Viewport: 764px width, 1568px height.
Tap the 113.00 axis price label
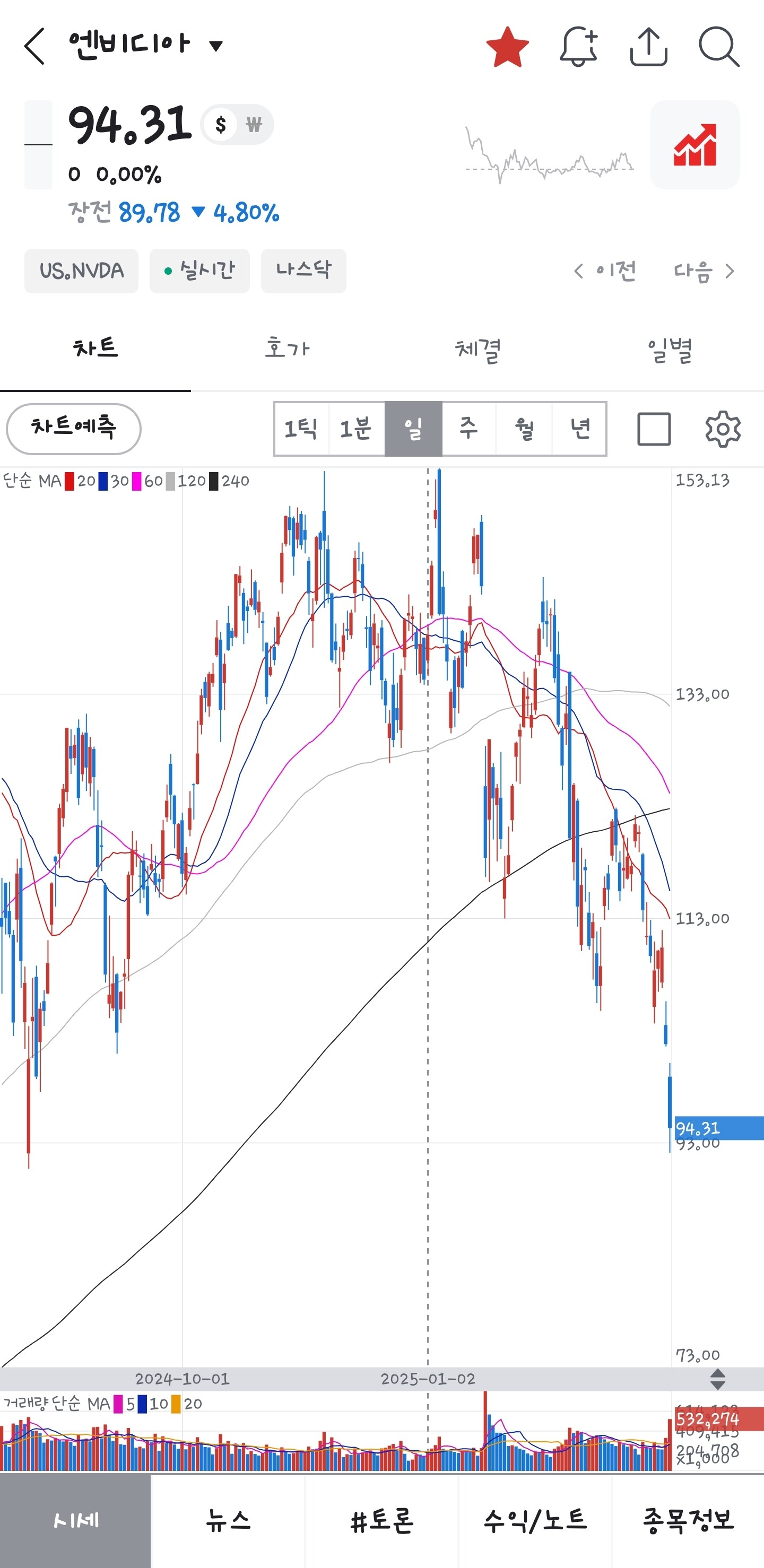702,918
